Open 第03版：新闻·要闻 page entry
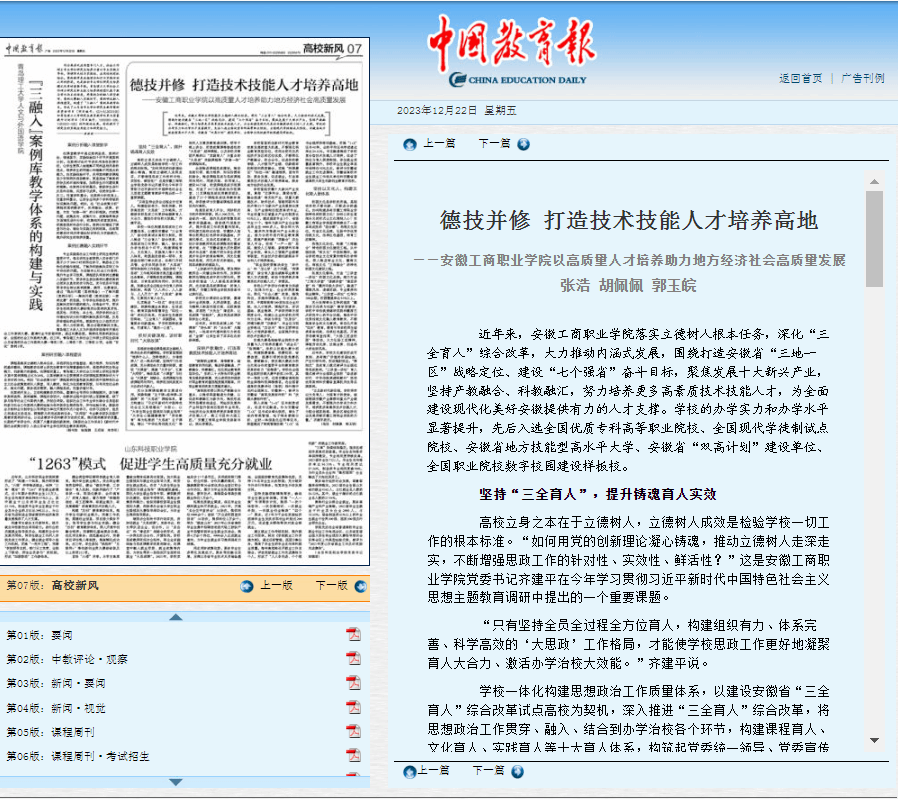This screenshot has width=898, height=799. pos(56,683)
